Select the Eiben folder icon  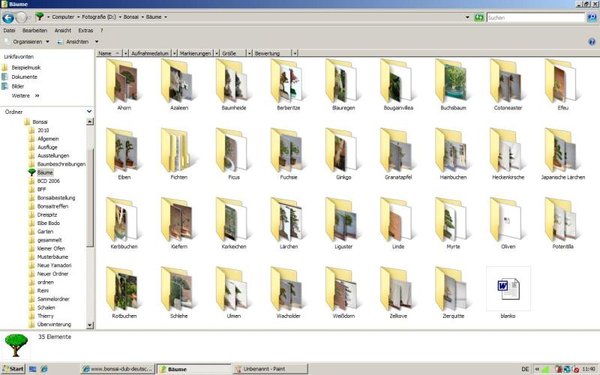(x=123, y=151)
